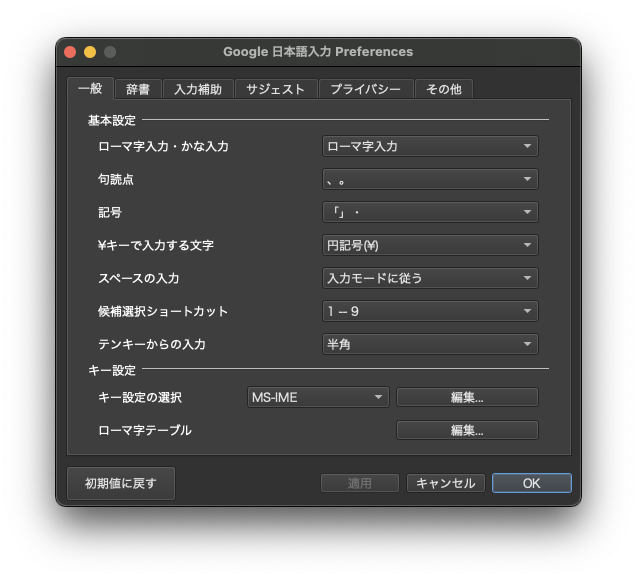Click the Google 日本語入力 Preferences title

(318, 52)
